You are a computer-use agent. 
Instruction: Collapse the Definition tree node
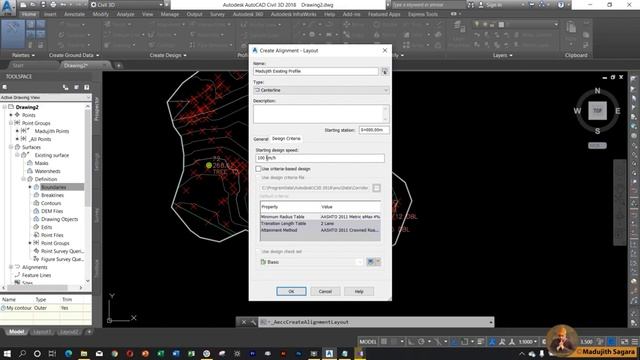coord(24,179)
